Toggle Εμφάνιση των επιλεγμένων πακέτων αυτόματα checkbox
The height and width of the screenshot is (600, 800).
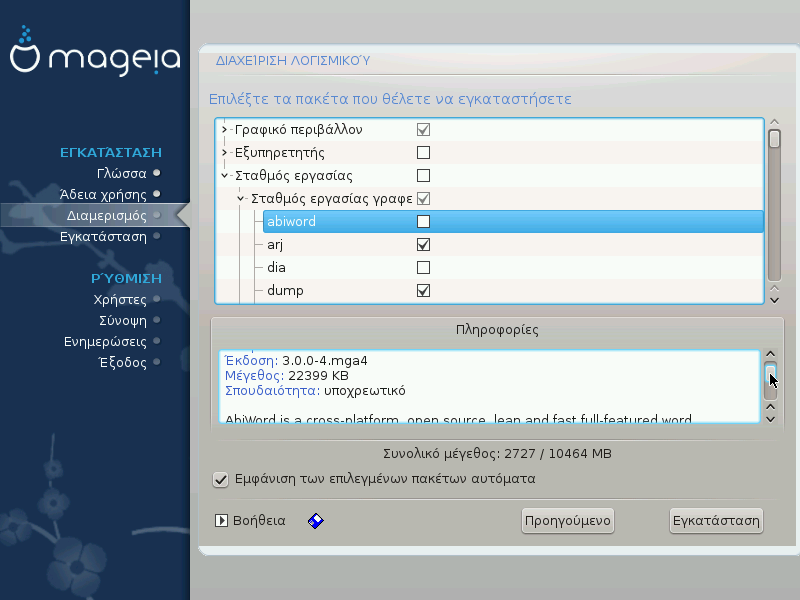[220, 480]
